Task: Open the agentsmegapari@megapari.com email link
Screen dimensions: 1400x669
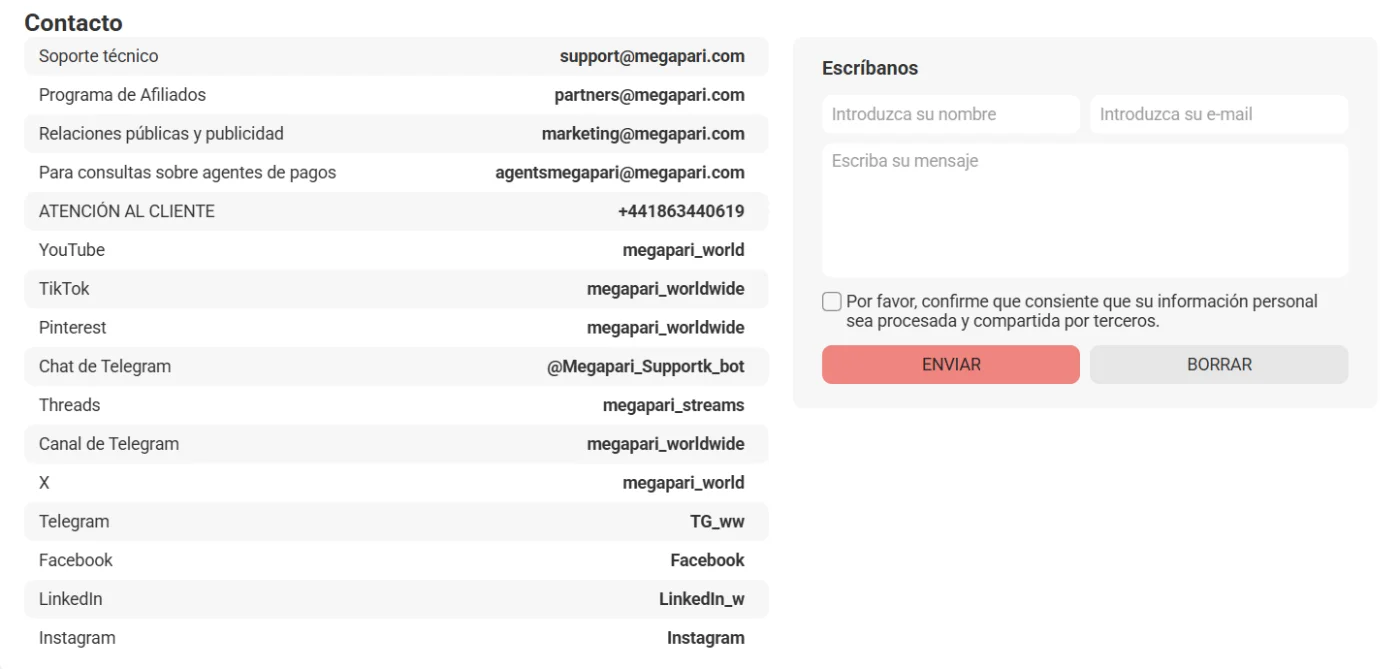Action: pos(620,173)
